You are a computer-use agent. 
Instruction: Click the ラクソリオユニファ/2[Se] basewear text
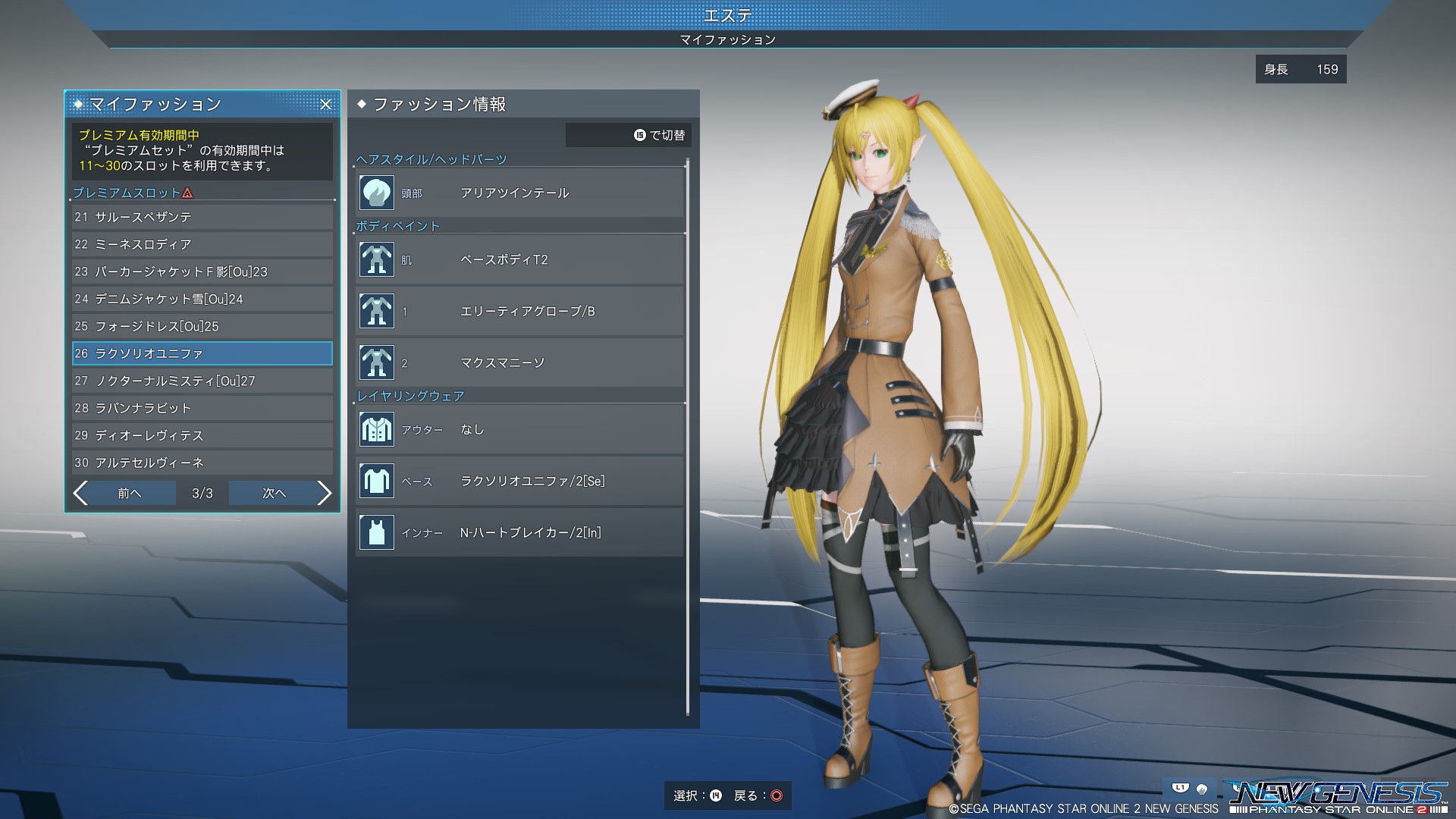pyautogui.click(x=532, y=482)
